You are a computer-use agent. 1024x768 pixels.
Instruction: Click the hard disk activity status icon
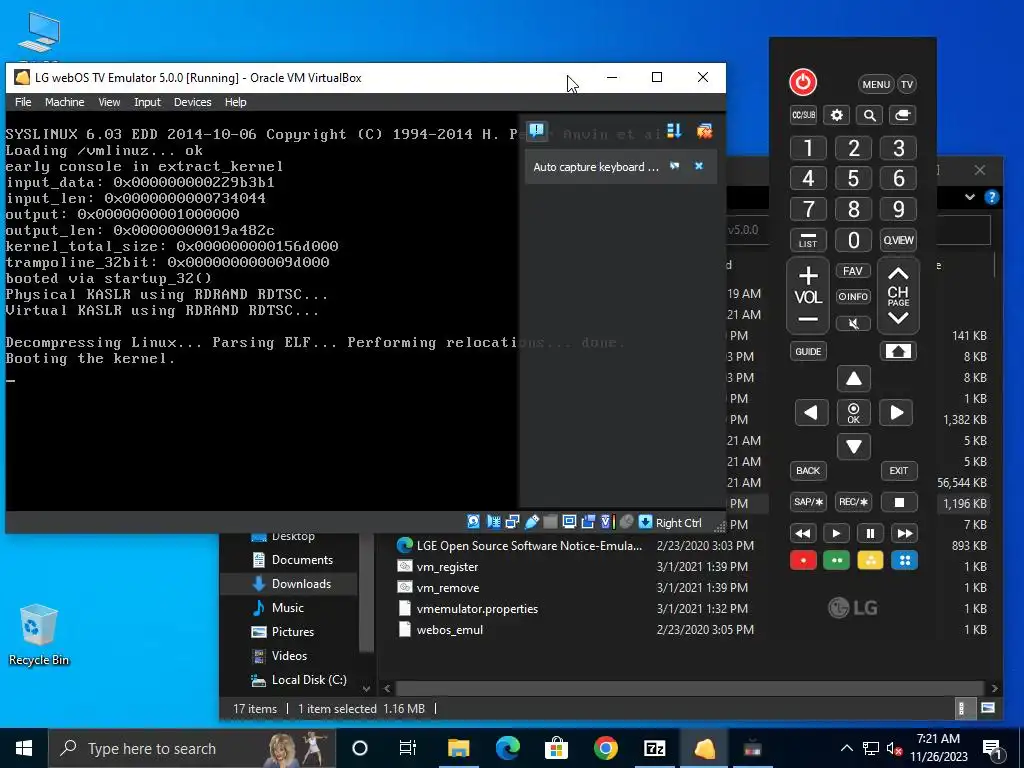pyautogui.click(x=473, y=522)
